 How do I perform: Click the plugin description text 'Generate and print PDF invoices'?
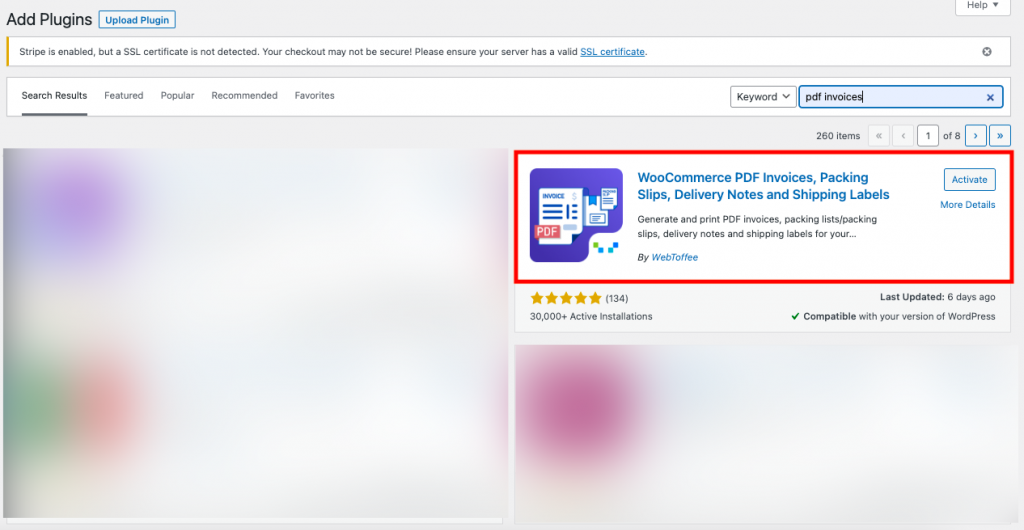tap(757, 226)
